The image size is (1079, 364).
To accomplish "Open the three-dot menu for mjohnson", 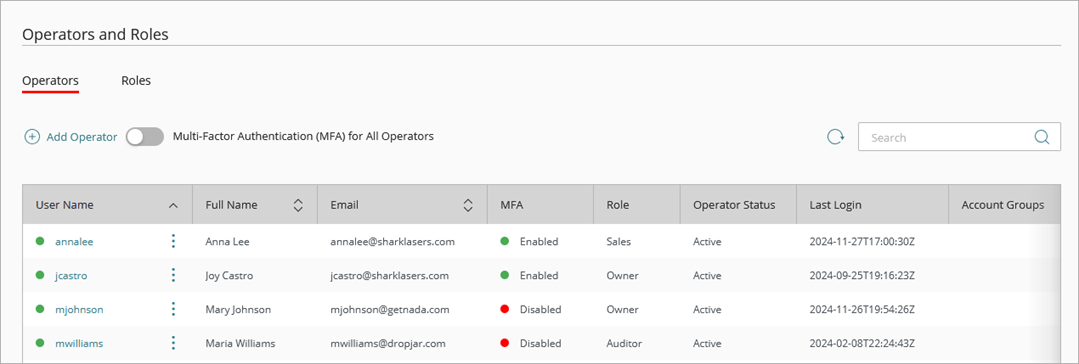I will click(x=173, y=309).
